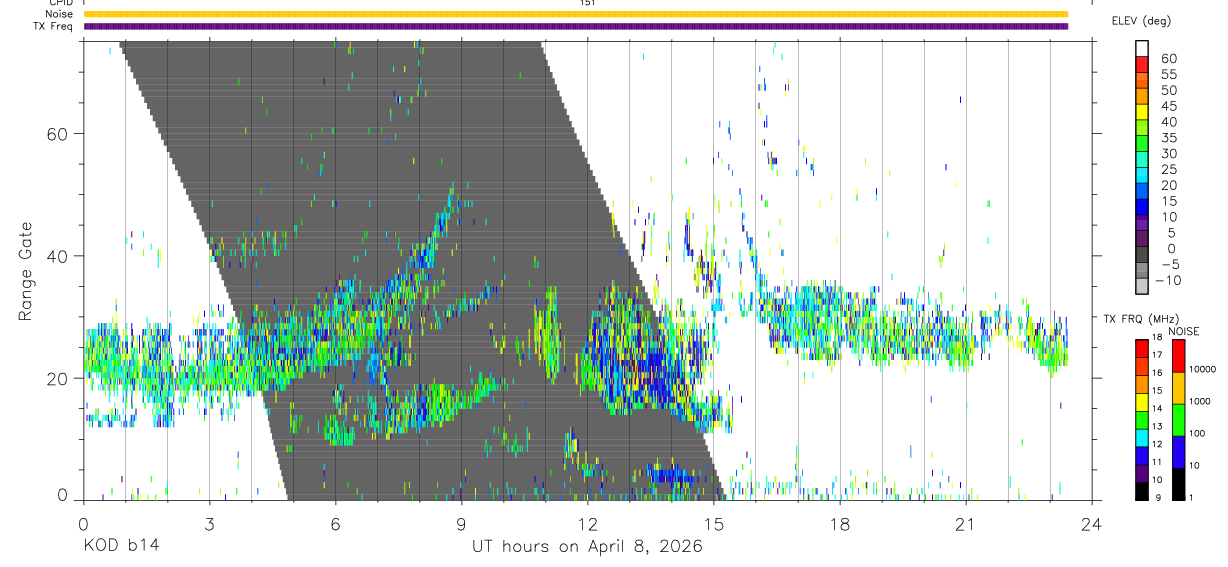Screen dimensions: 1228x567
Task: Click the 'Noise' label at top left
Action: (60, 14)
